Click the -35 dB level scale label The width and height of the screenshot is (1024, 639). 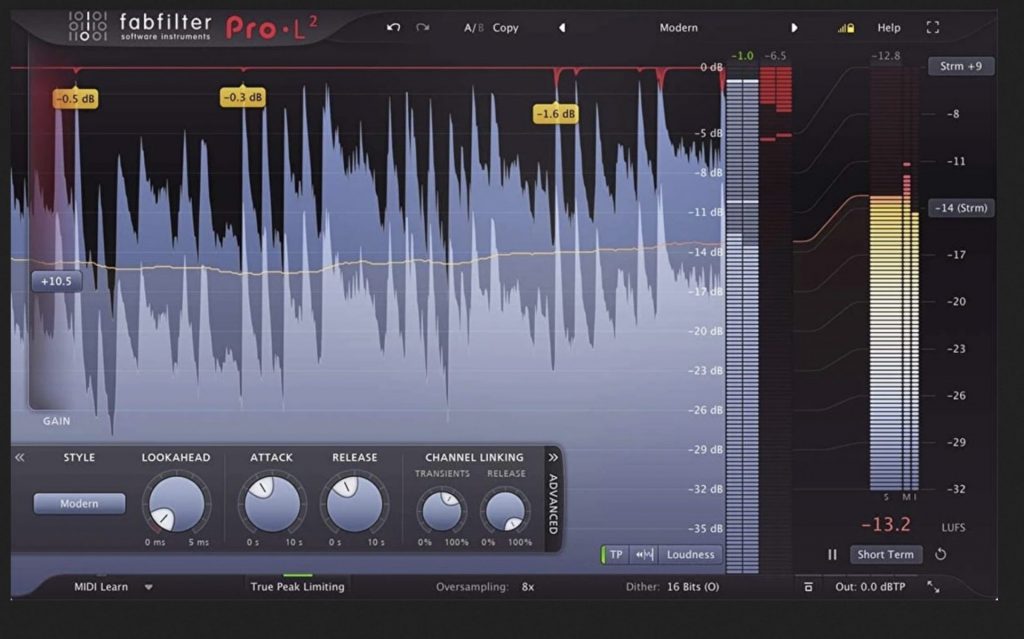pos(705,528)
